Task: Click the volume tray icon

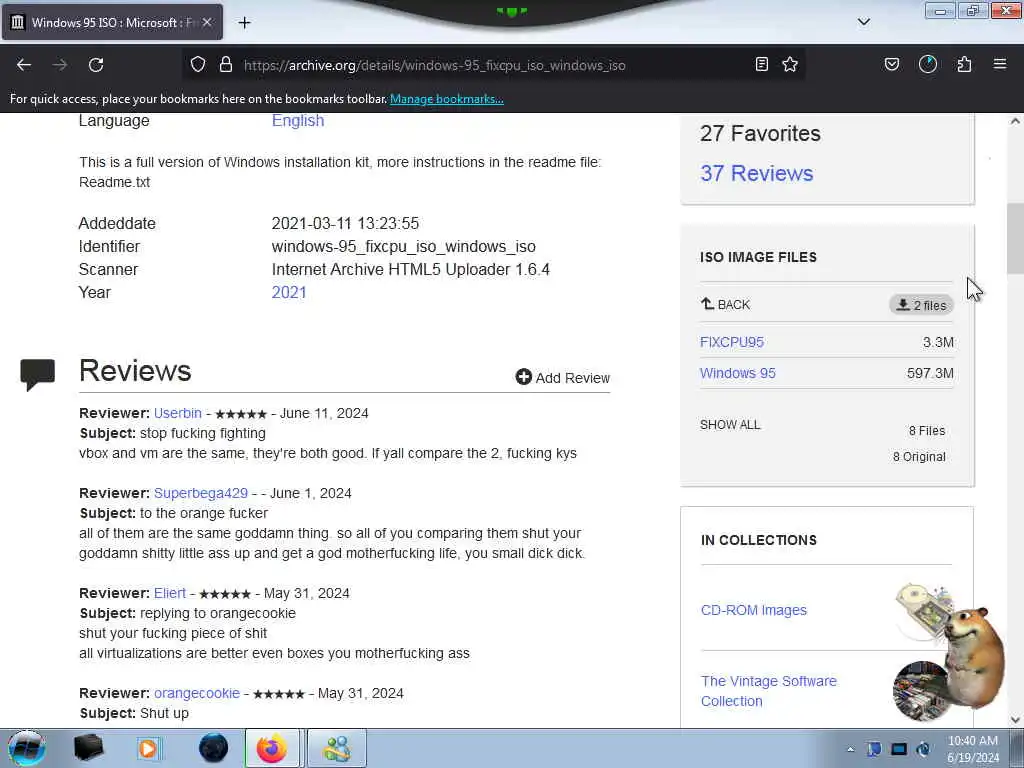Action: (x=923, y=749)
